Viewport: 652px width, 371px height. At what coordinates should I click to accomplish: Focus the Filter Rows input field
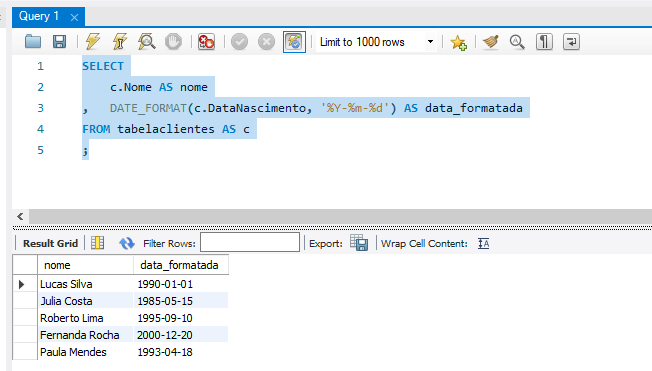pos(249,242)
